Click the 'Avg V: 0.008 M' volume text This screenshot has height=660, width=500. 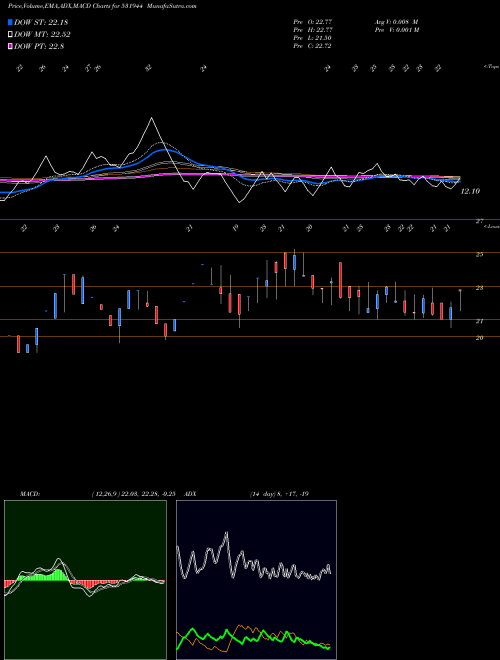pyautogui.click(x=396, y=22)
